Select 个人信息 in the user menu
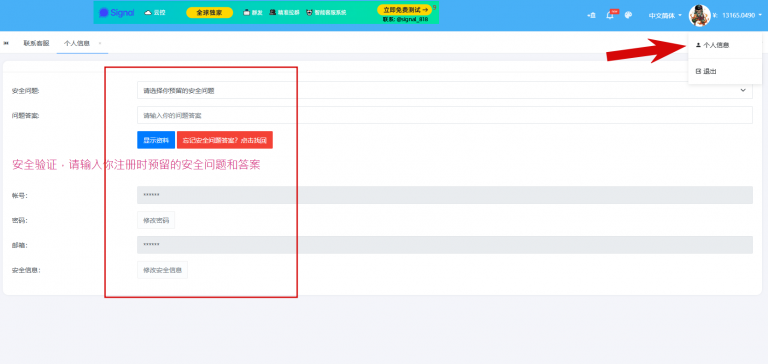768x364 pixels. pos(724,45)
